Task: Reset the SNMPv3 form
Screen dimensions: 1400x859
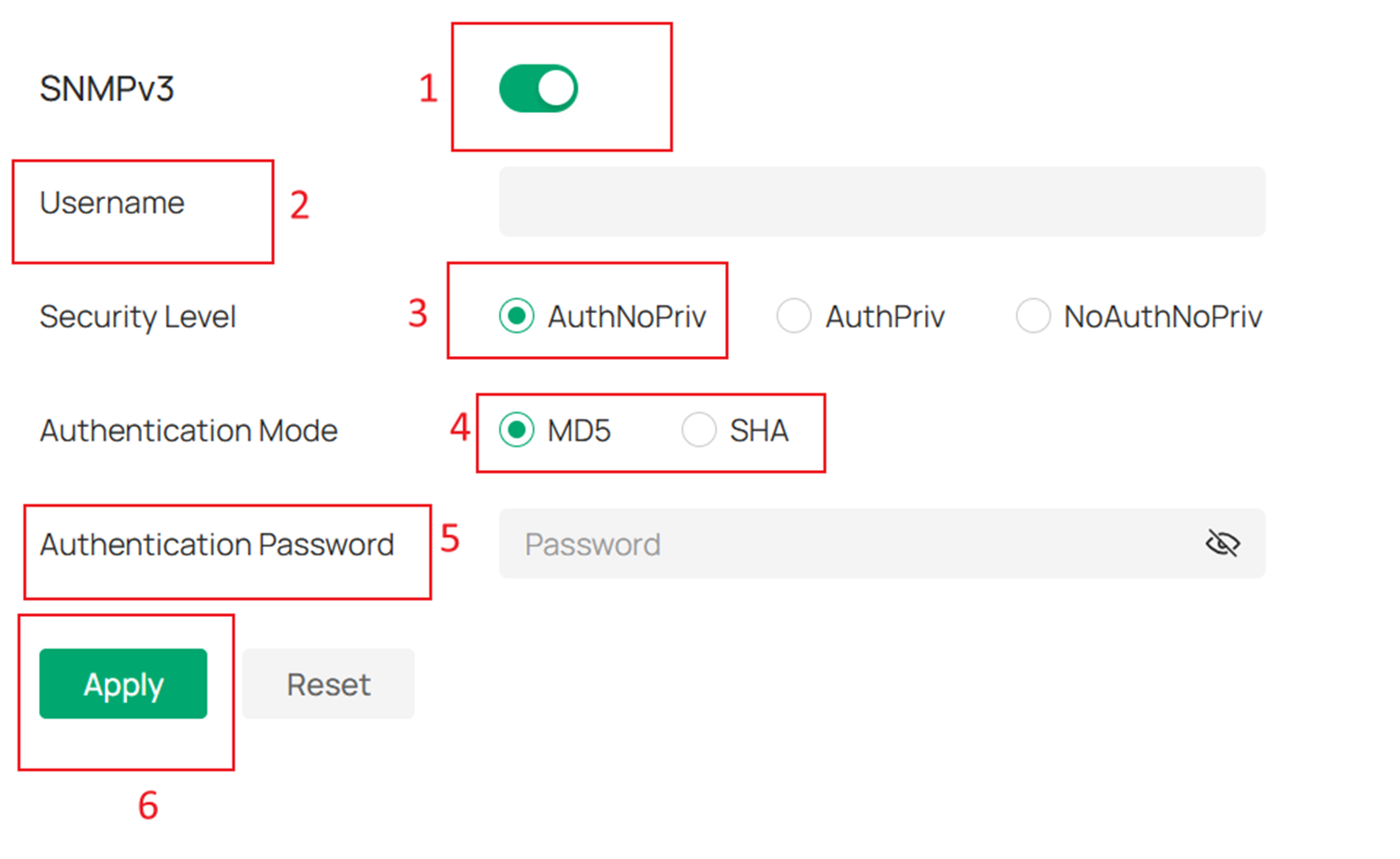Action: 327,683
